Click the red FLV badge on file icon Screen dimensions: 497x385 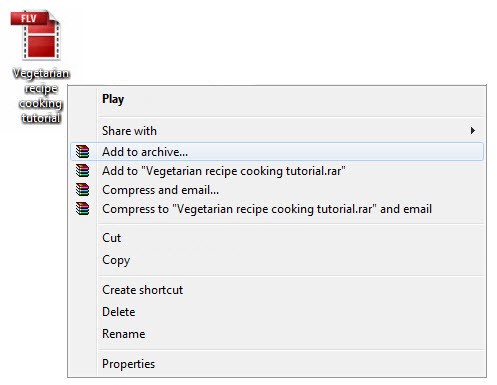point(29,18)
